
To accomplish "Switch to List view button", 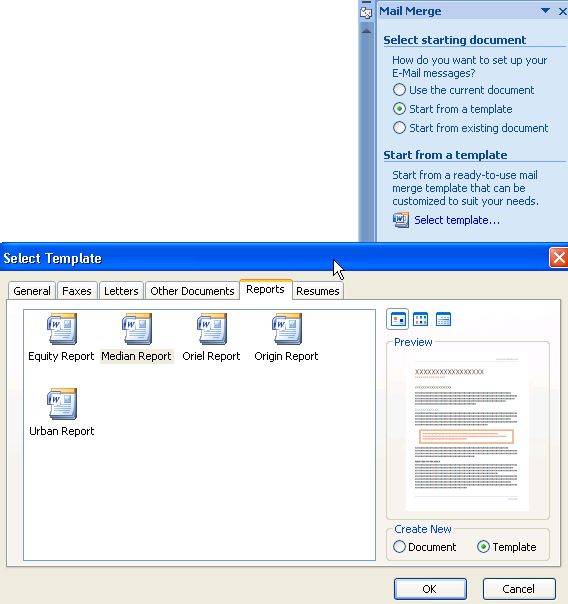I will 420,319.
